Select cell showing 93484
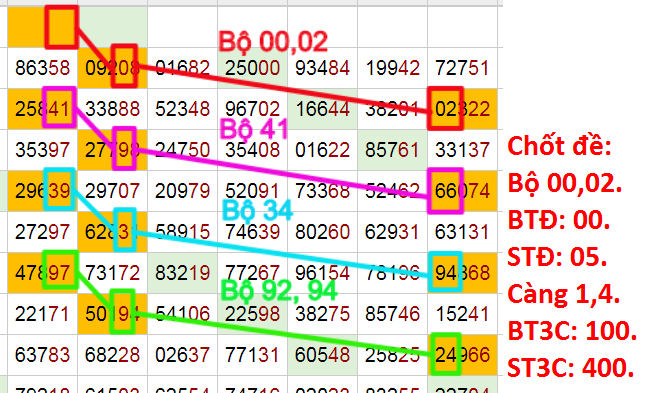The height and width of the screenshot is (393, 648). pos(322,68)
